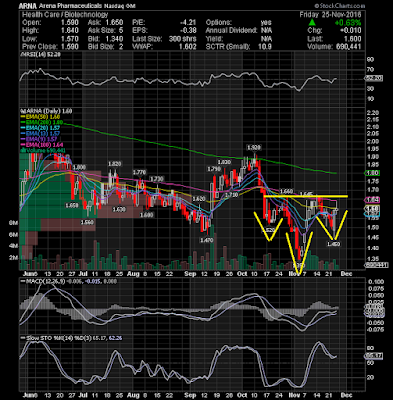Click the EPS value -0.38

click(188, 31)
